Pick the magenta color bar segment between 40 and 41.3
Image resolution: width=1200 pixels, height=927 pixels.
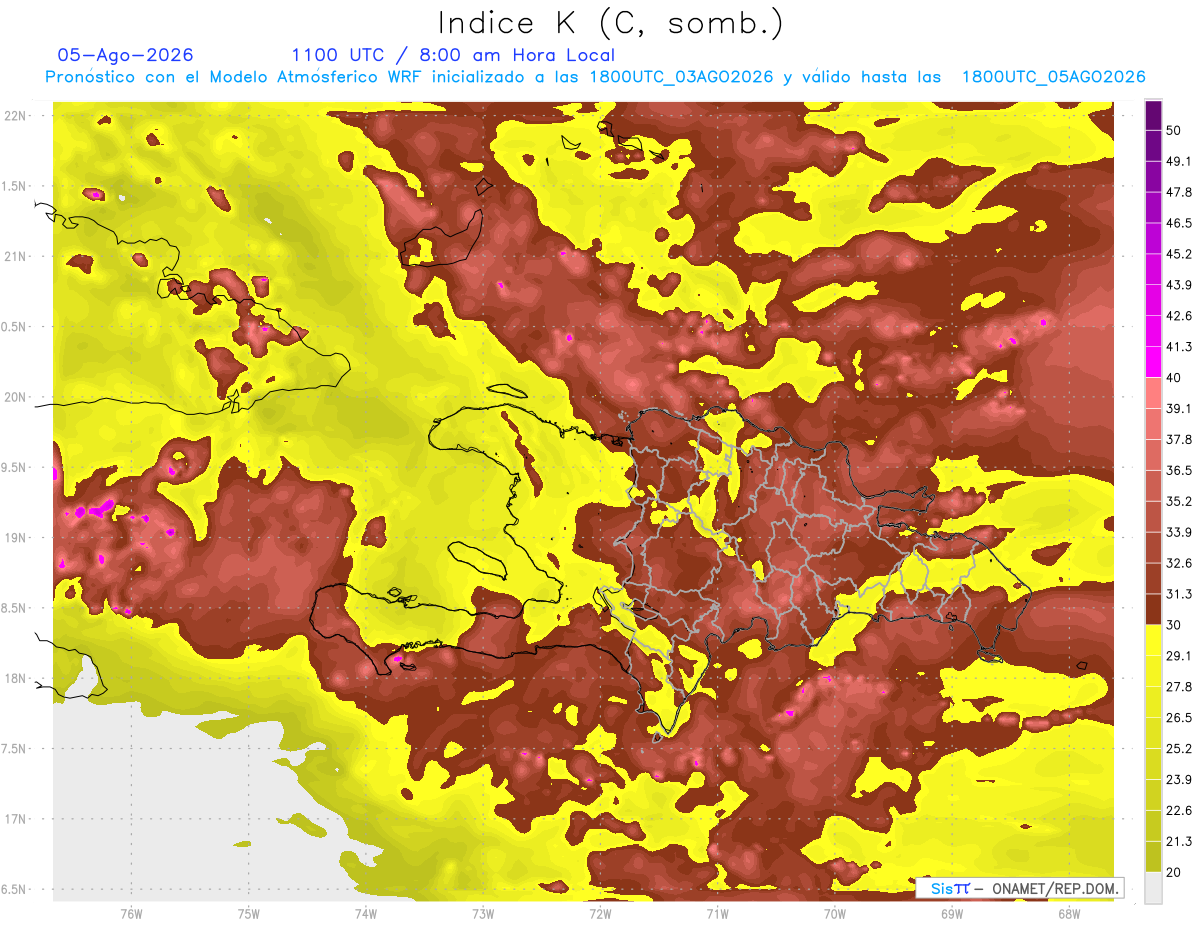pyautogui.click(x=1153, y=362)
